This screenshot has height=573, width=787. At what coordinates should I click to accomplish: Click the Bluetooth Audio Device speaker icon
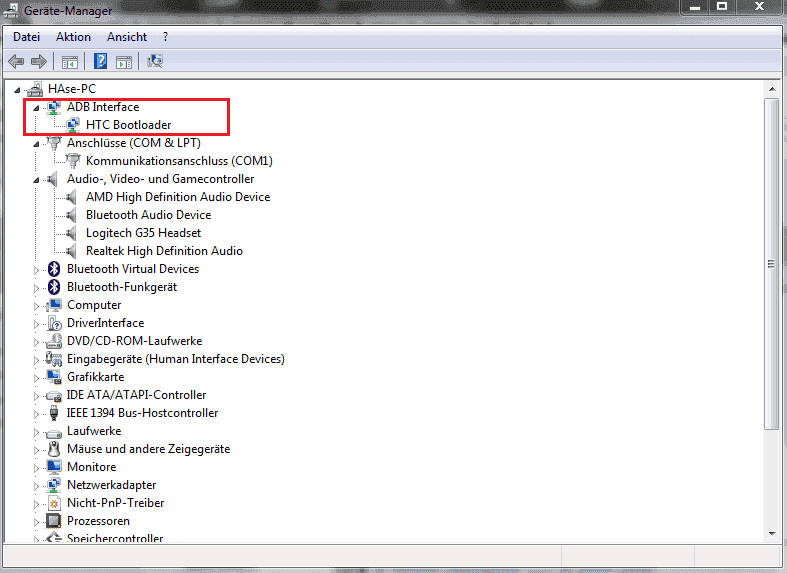pyautogui.click(x=72, y=215)
